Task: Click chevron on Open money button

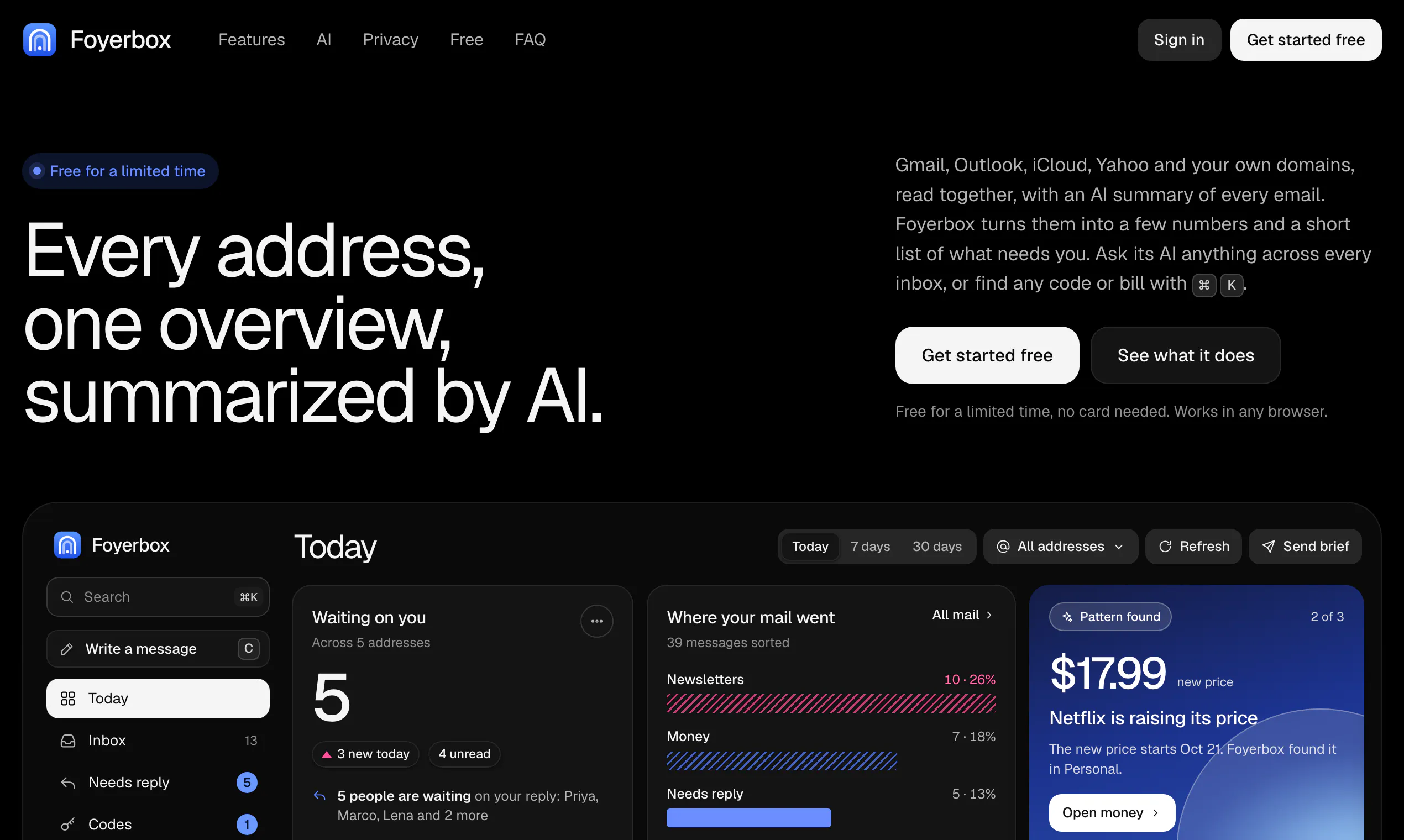Action: point(1155,813)
